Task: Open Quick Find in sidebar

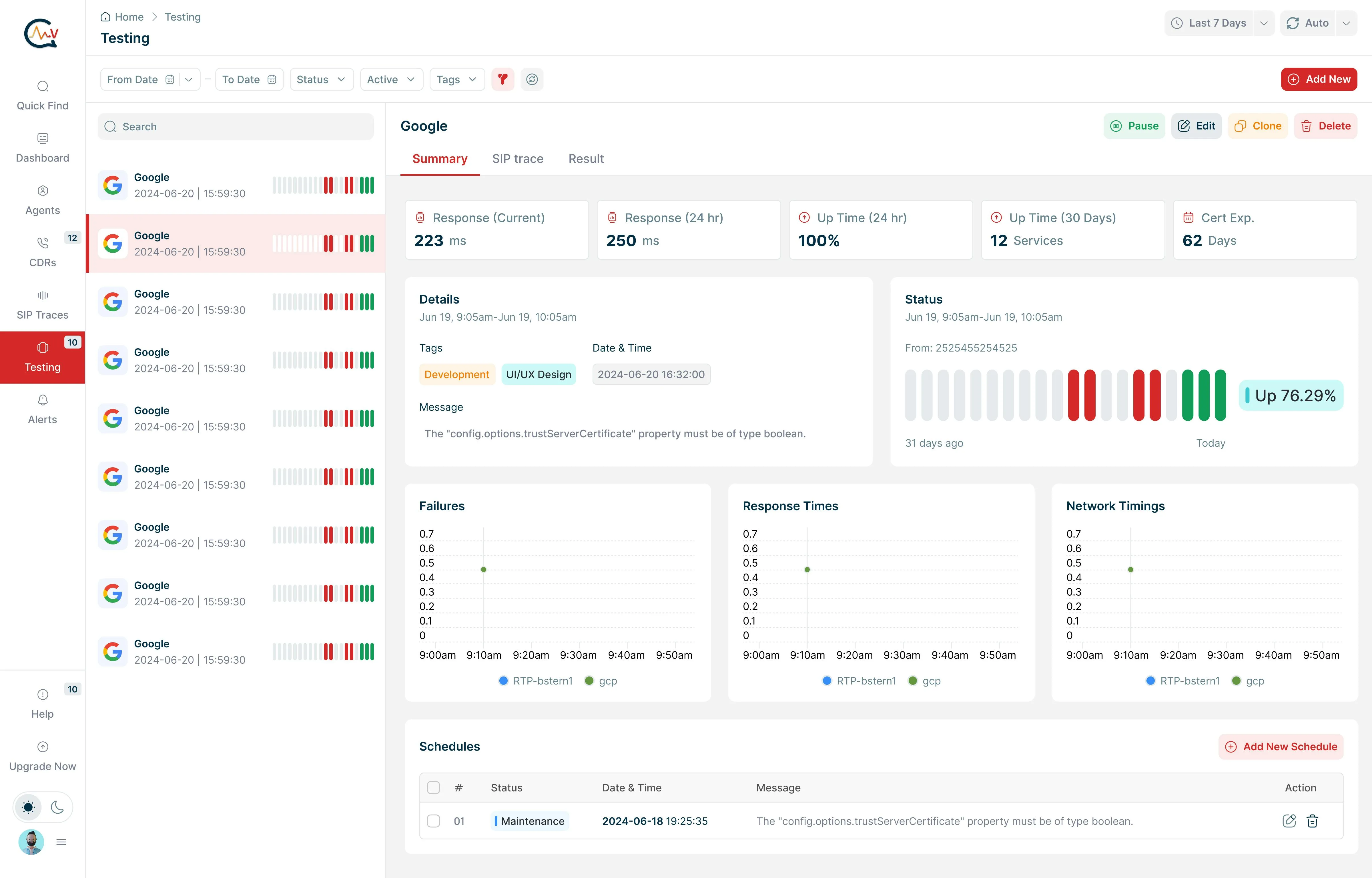Action: pyautogui.click(x=42, y=96)
